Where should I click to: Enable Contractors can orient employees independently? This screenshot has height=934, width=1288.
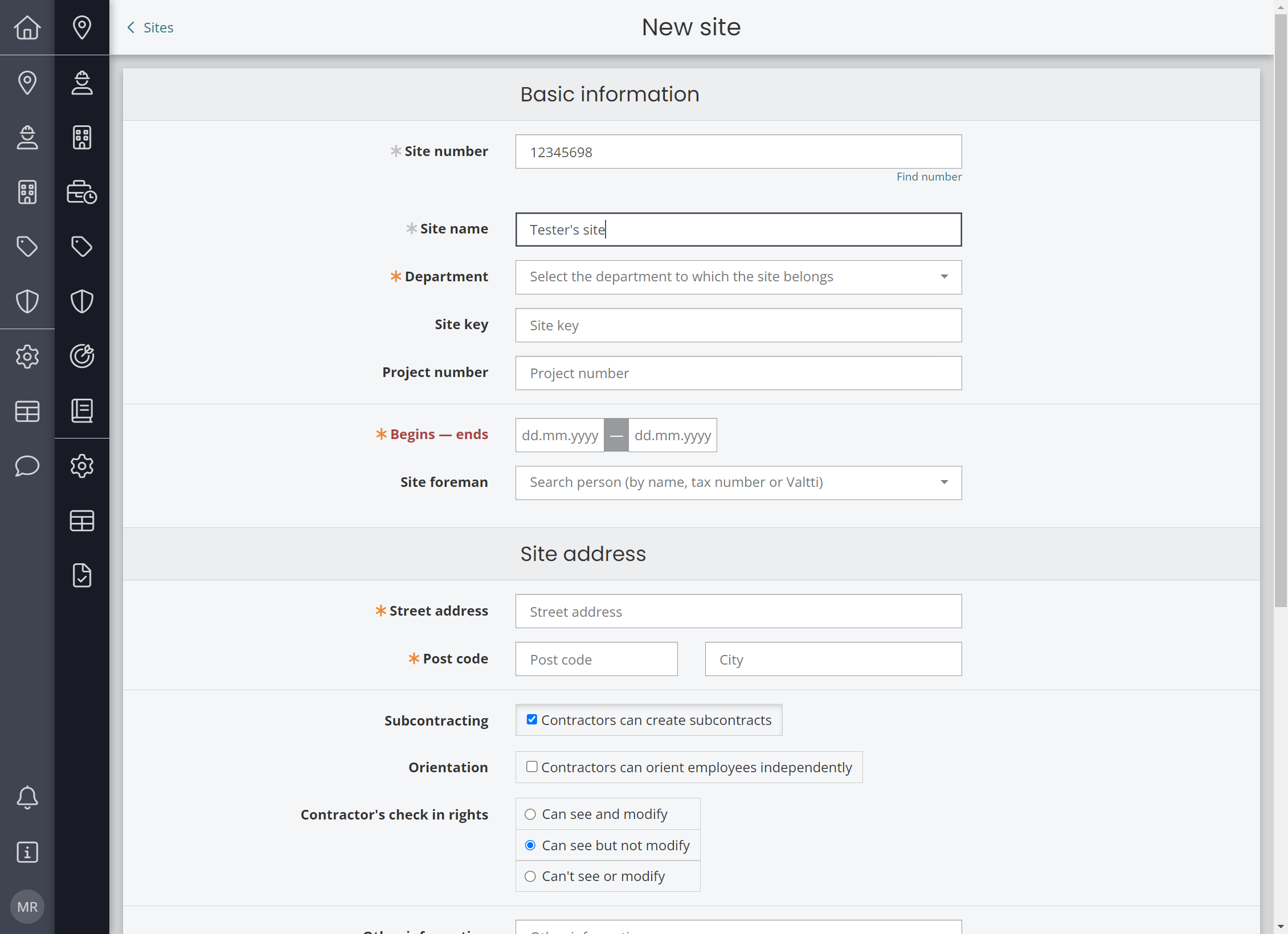point(531,767)
